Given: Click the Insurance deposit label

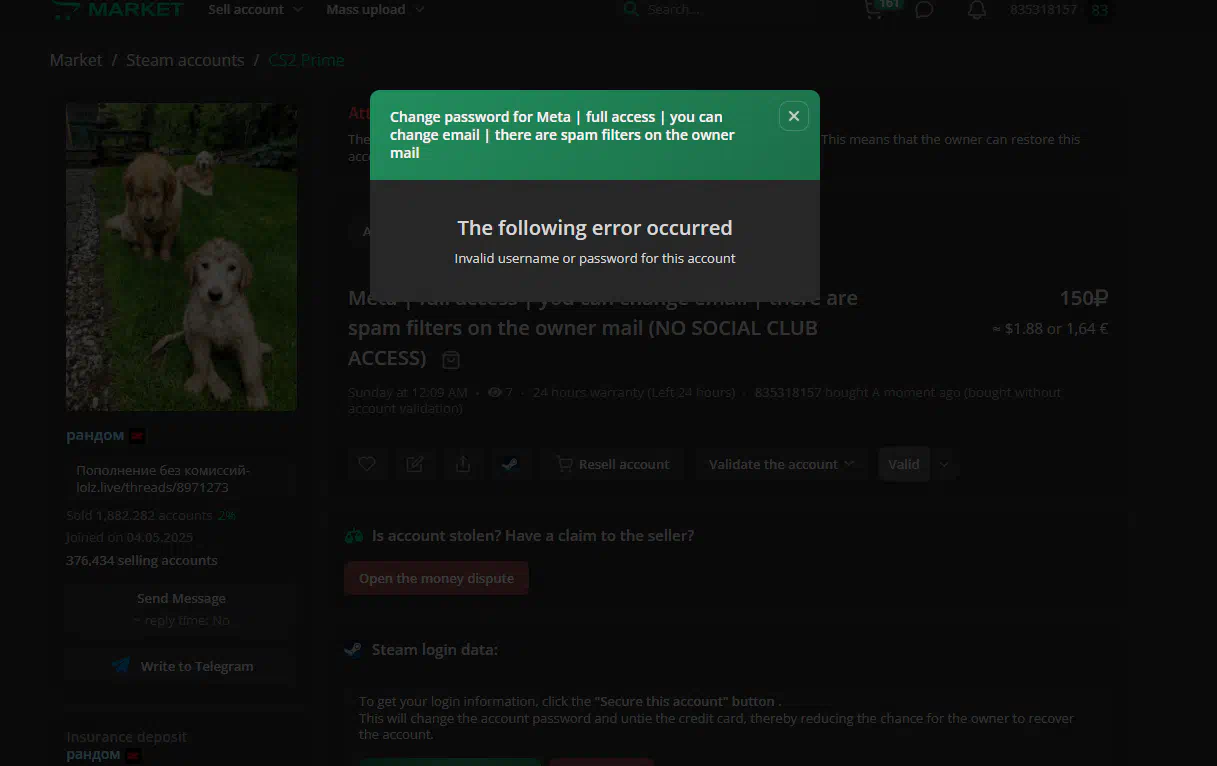Looking at the screenshot, I should (x=127, y=737).
